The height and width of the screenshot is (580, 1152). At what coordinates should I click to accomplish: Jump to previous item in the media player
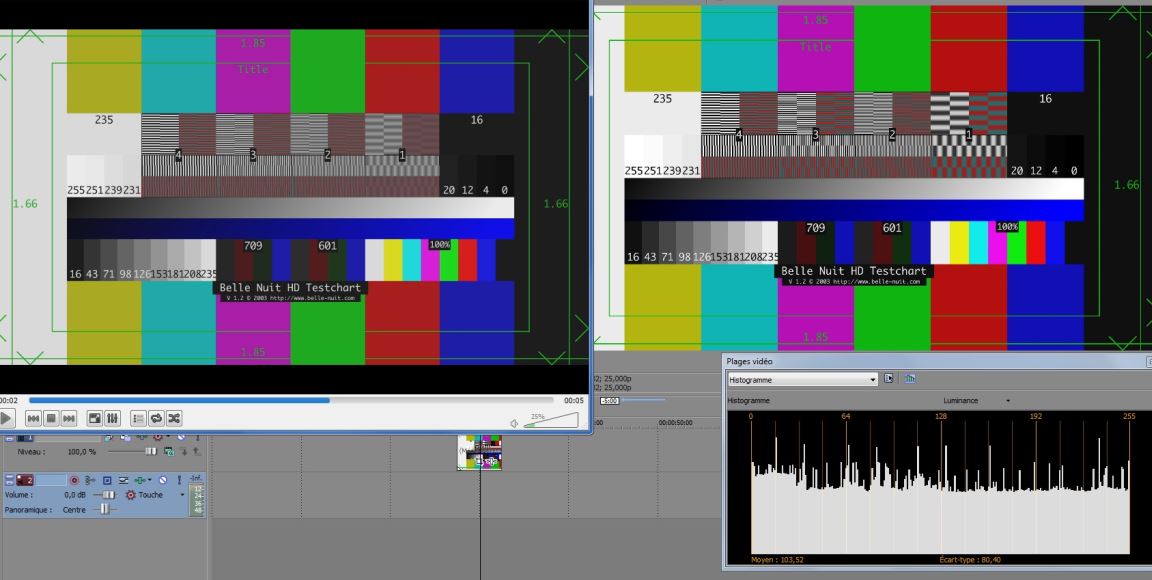[33, 418]
